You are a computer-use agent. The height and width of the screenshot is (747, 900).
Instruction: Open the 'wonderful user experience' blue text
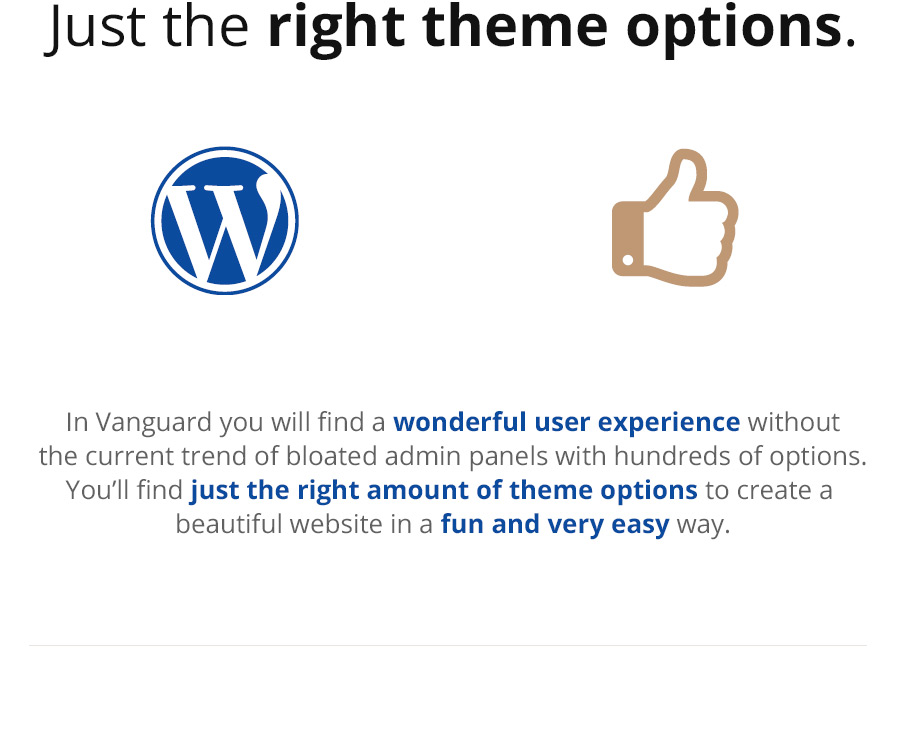point(567,422)
